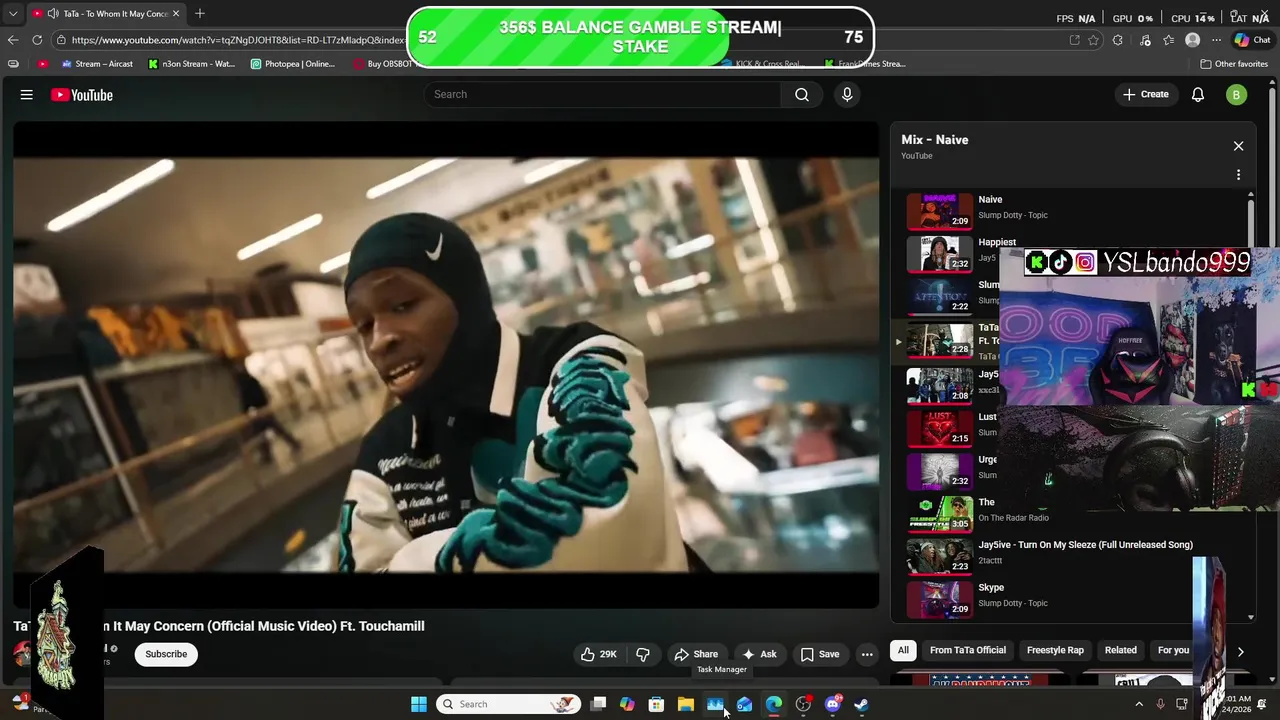Open the new tab plus button
The image size is (1280, 720).
pos(200,13)
